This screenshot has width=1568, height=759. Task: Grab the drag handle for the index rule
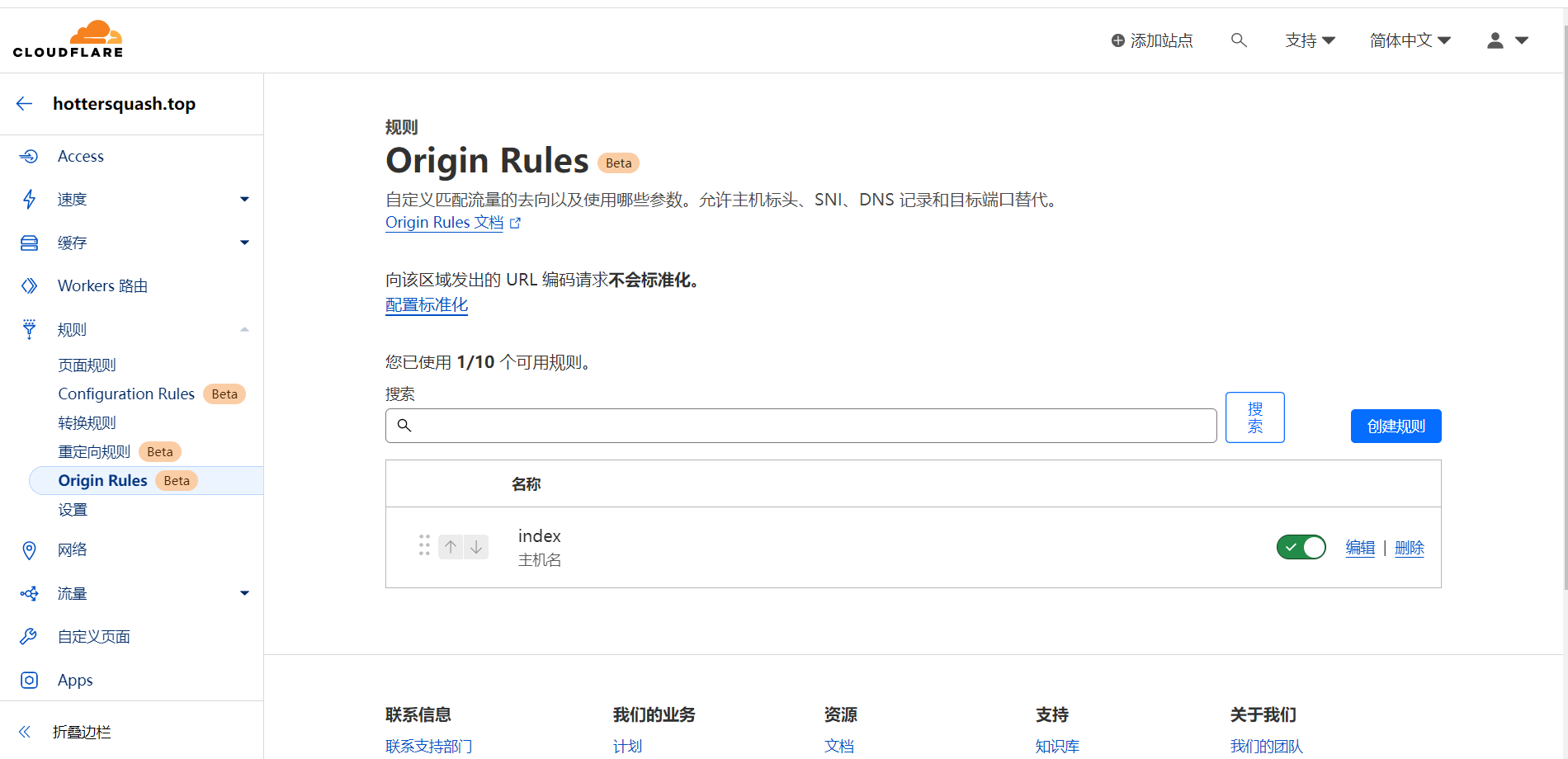(x=424, y=545)
